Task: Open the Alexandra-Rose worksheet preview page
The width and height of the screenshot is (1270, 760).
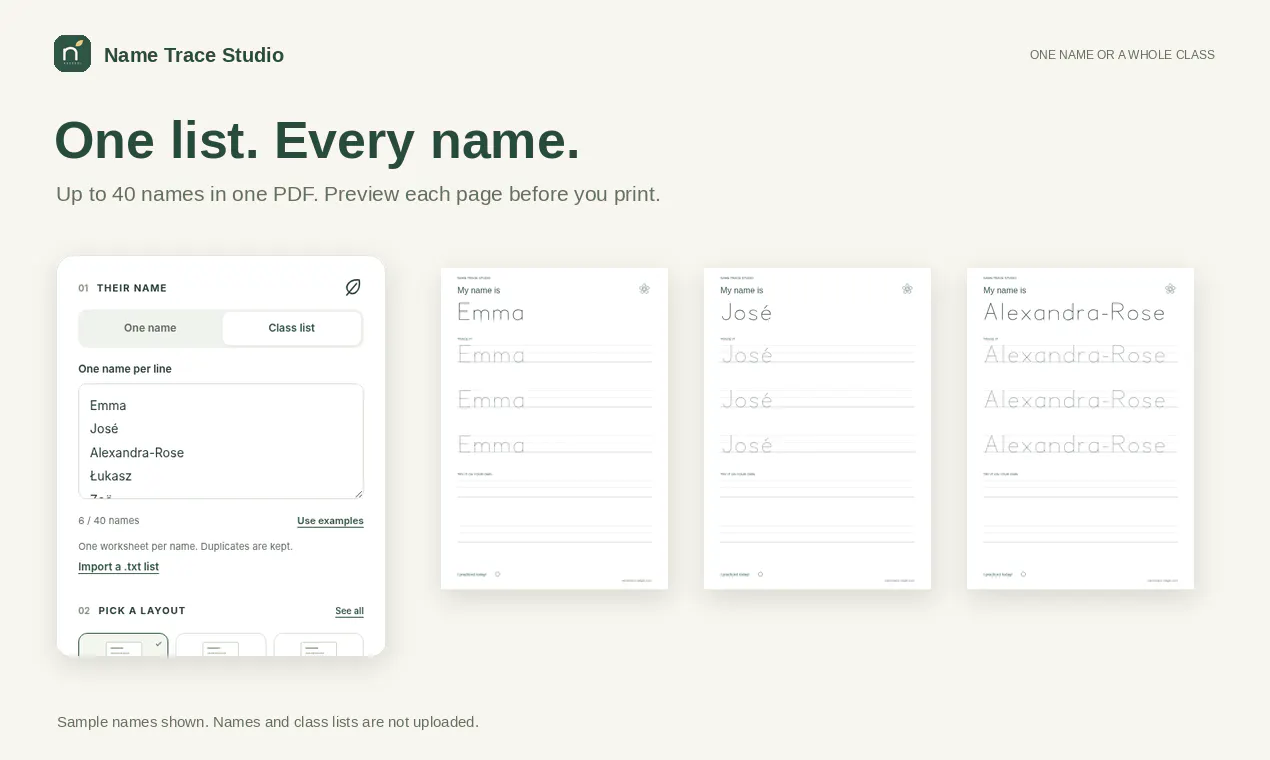Action: tap(1080, 428)
